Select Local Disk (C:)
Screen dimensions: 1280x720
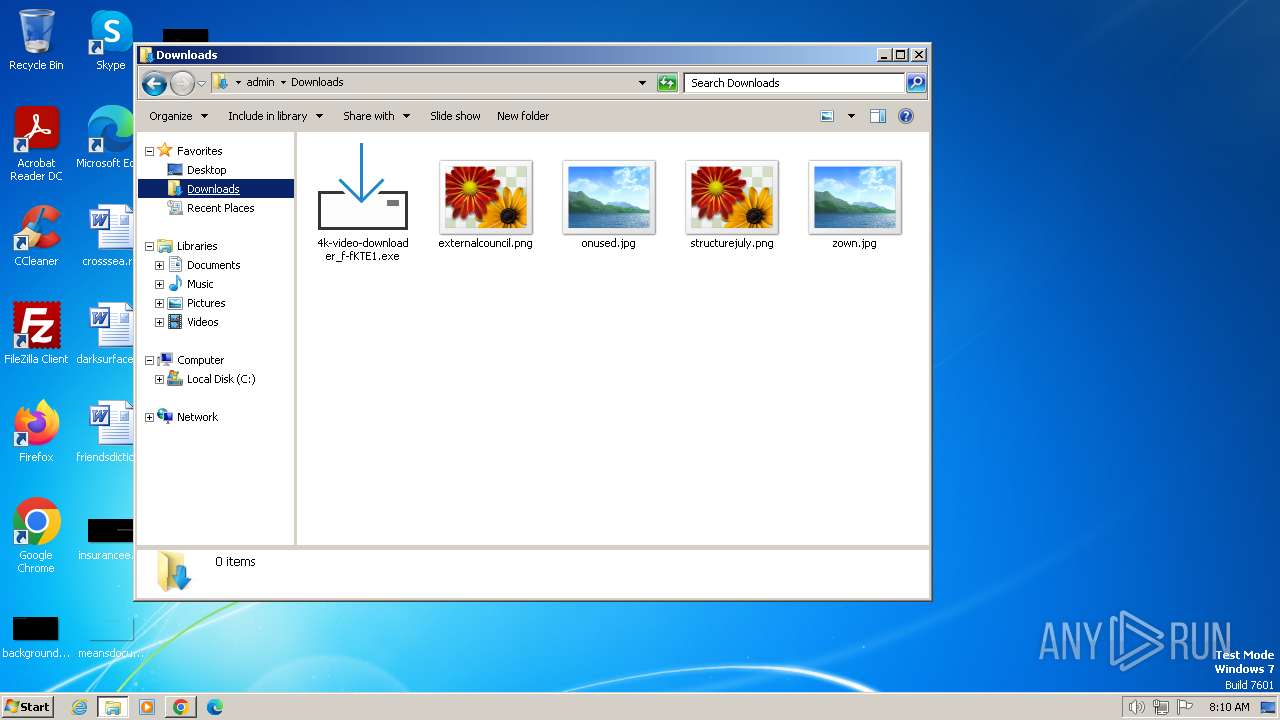220,379
